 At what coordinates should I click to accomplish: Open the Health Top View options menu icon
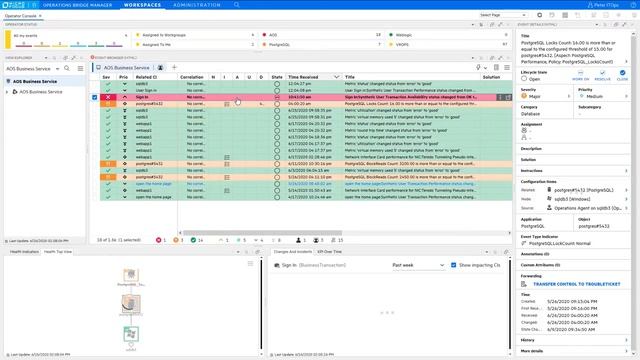tap(250, 264)
